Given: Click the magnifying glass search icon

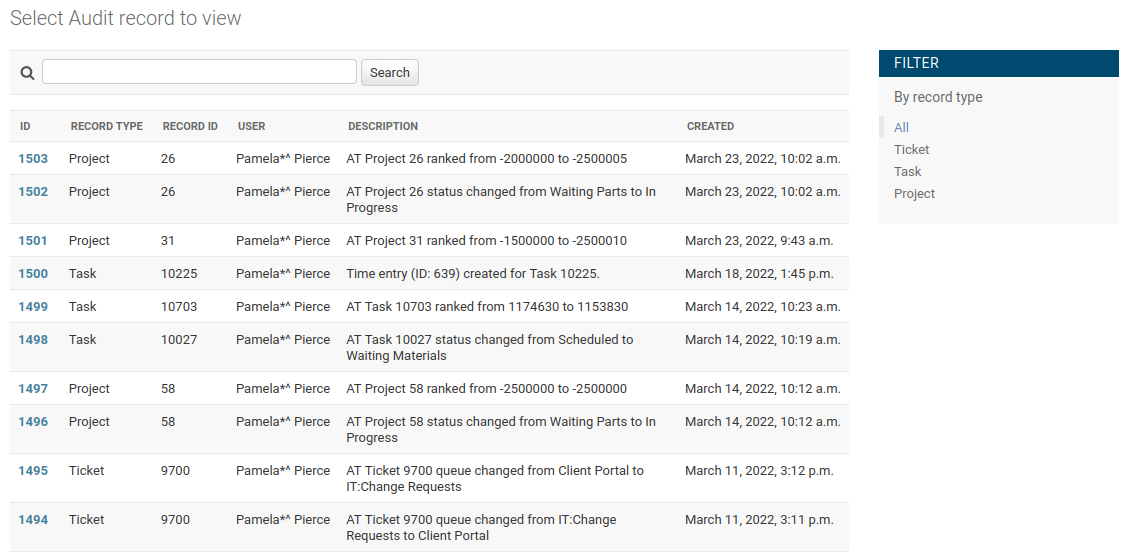Looking at the screenshot, I should tap(27, 72).
